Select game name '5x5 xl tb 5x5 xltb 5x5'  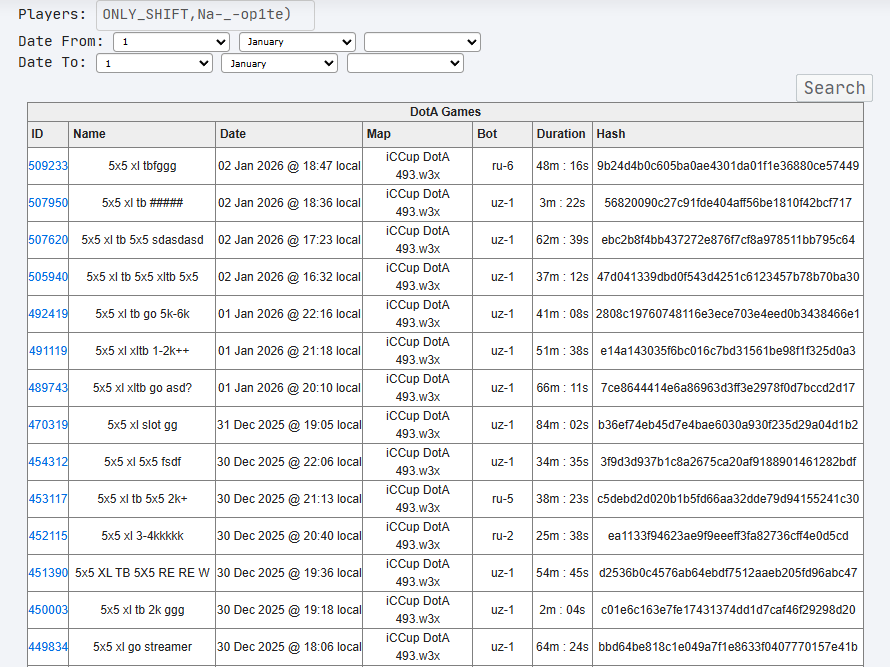142,277
